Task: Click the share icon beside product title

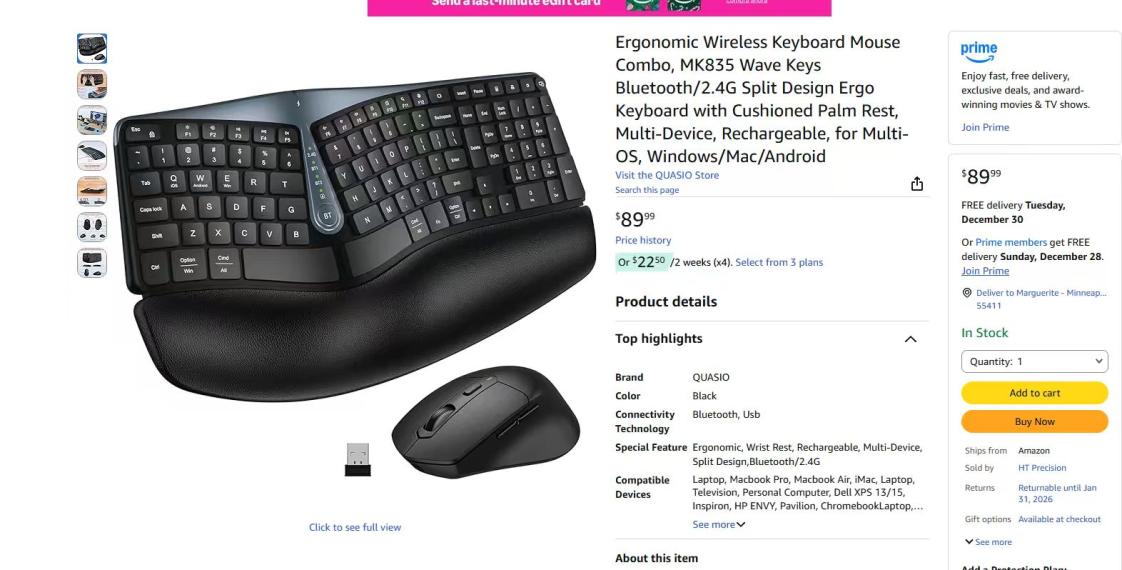Action: (917, 185)
